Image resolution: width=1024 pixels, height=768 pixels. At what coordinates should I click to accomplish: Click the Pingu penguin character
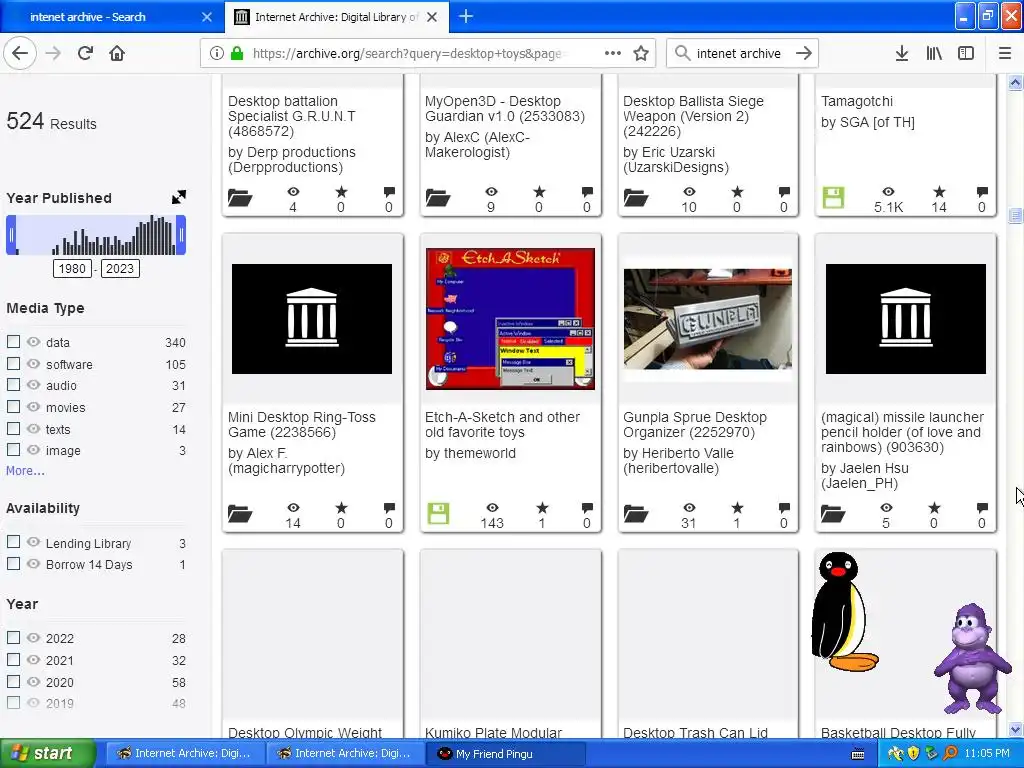point(844,612)
